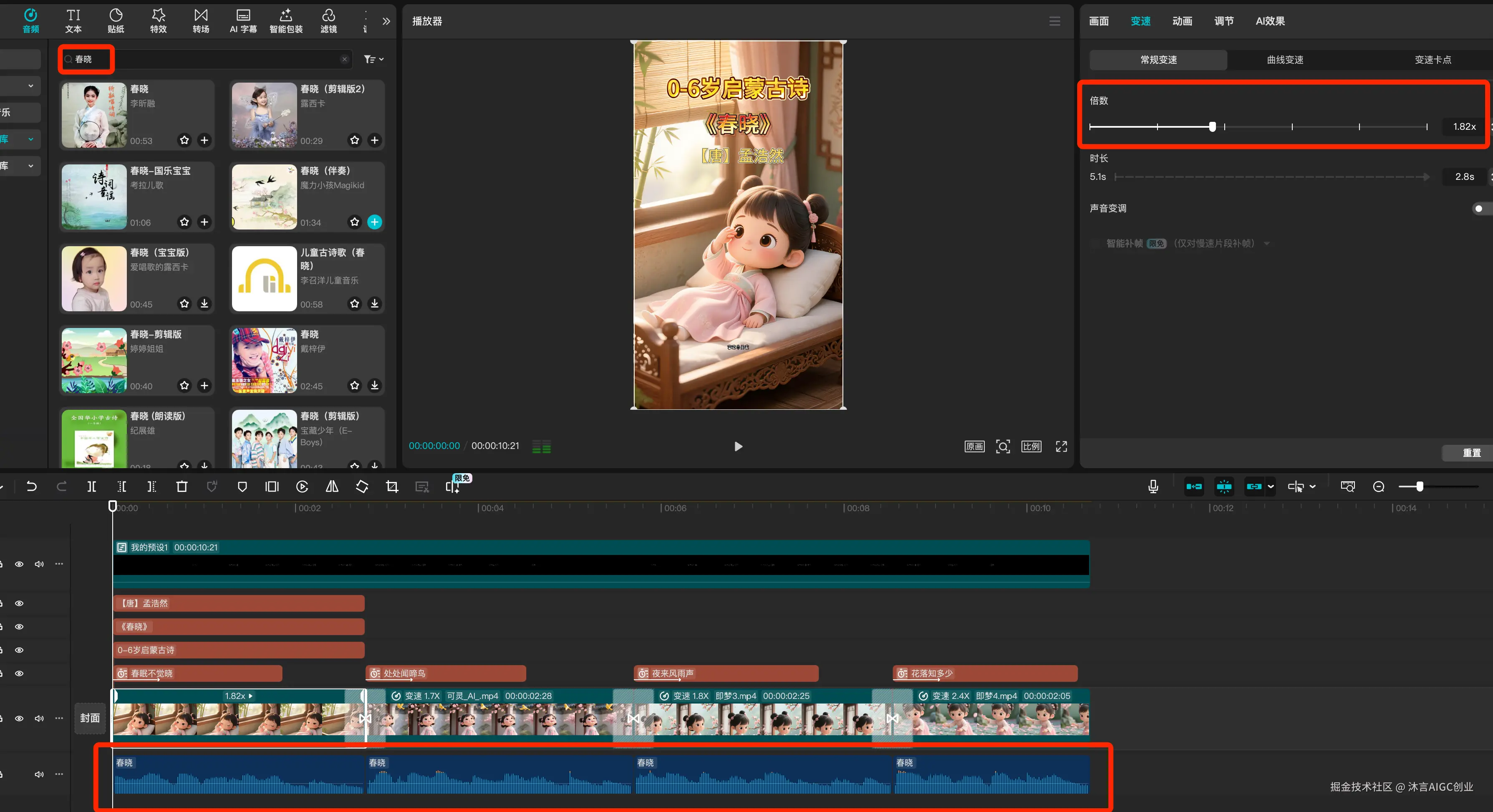The height and width of the screenshot is (812, 1493).
Task: Click the 封面 cover button
Action: coord(90,718)
